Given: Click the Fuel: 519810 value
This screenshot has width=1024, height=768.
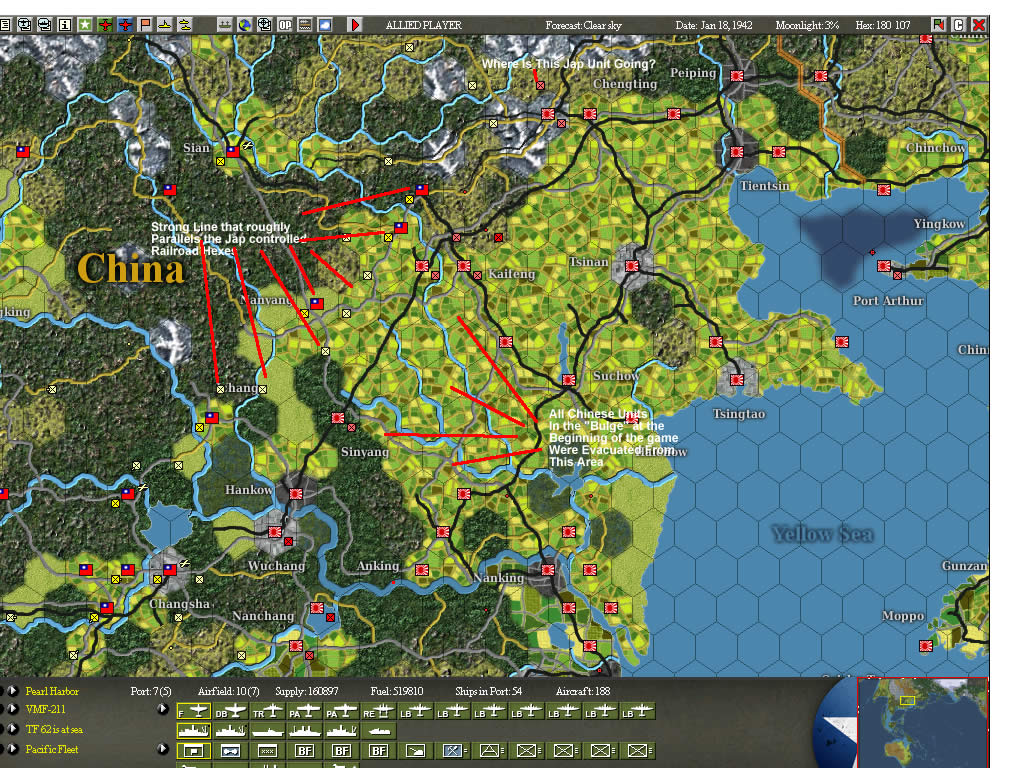Looking at the screenshot, I should 396,691.
